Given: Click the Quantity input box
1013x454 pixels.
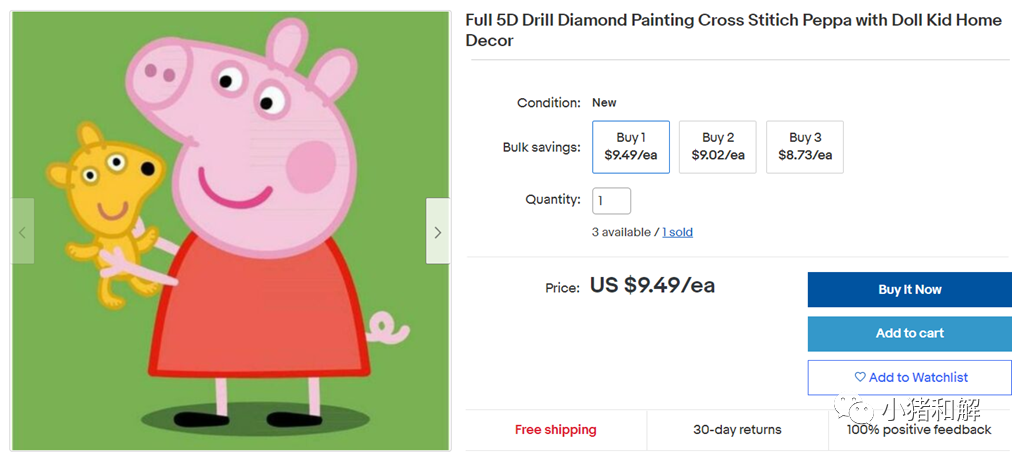Looking at the screenshot, I should click(611, 200).
